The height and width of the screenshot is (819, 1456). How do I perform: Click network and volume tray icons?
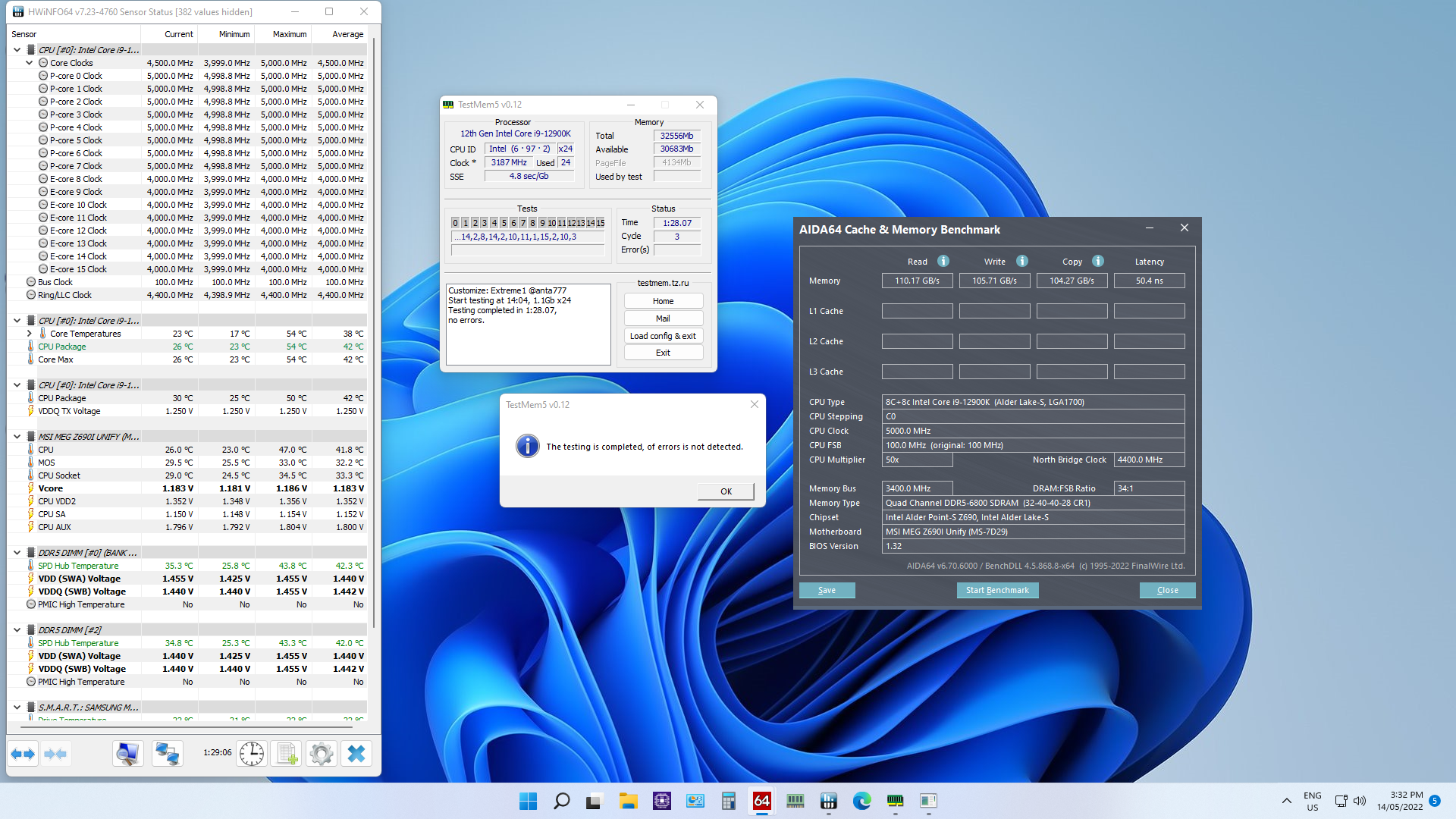click(1350, 801)
